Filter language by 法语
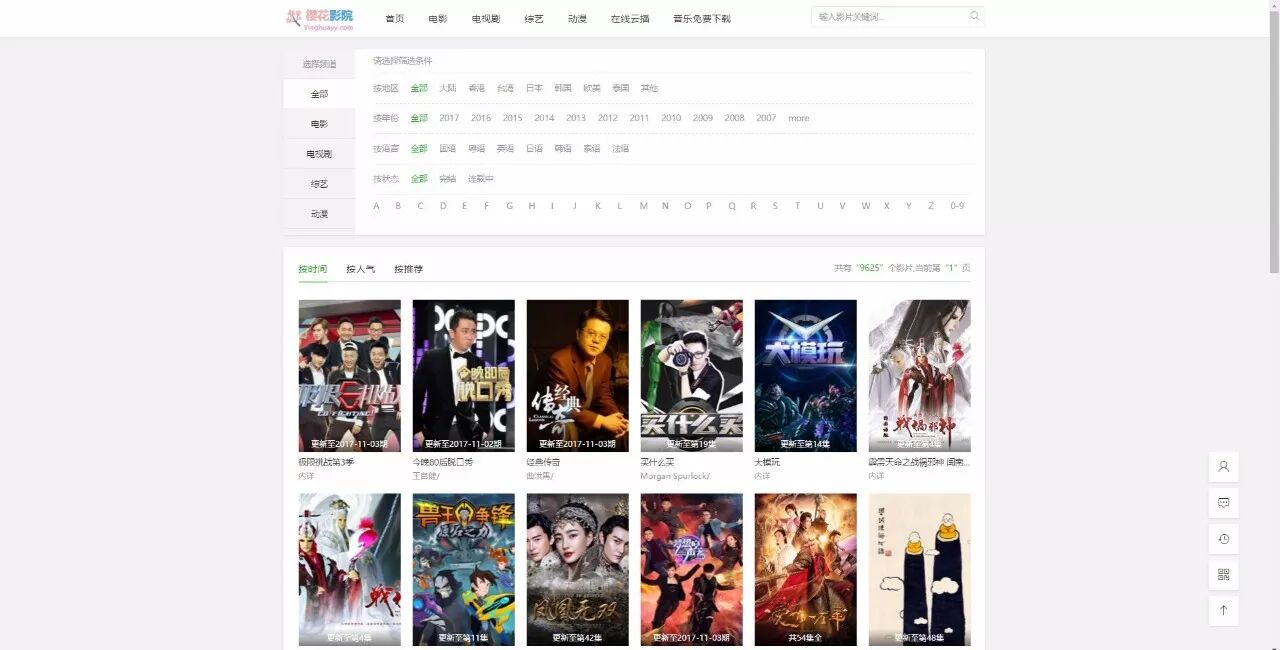Image resolution: width=1280 pixels, height=650 pixels. [620, 148]
